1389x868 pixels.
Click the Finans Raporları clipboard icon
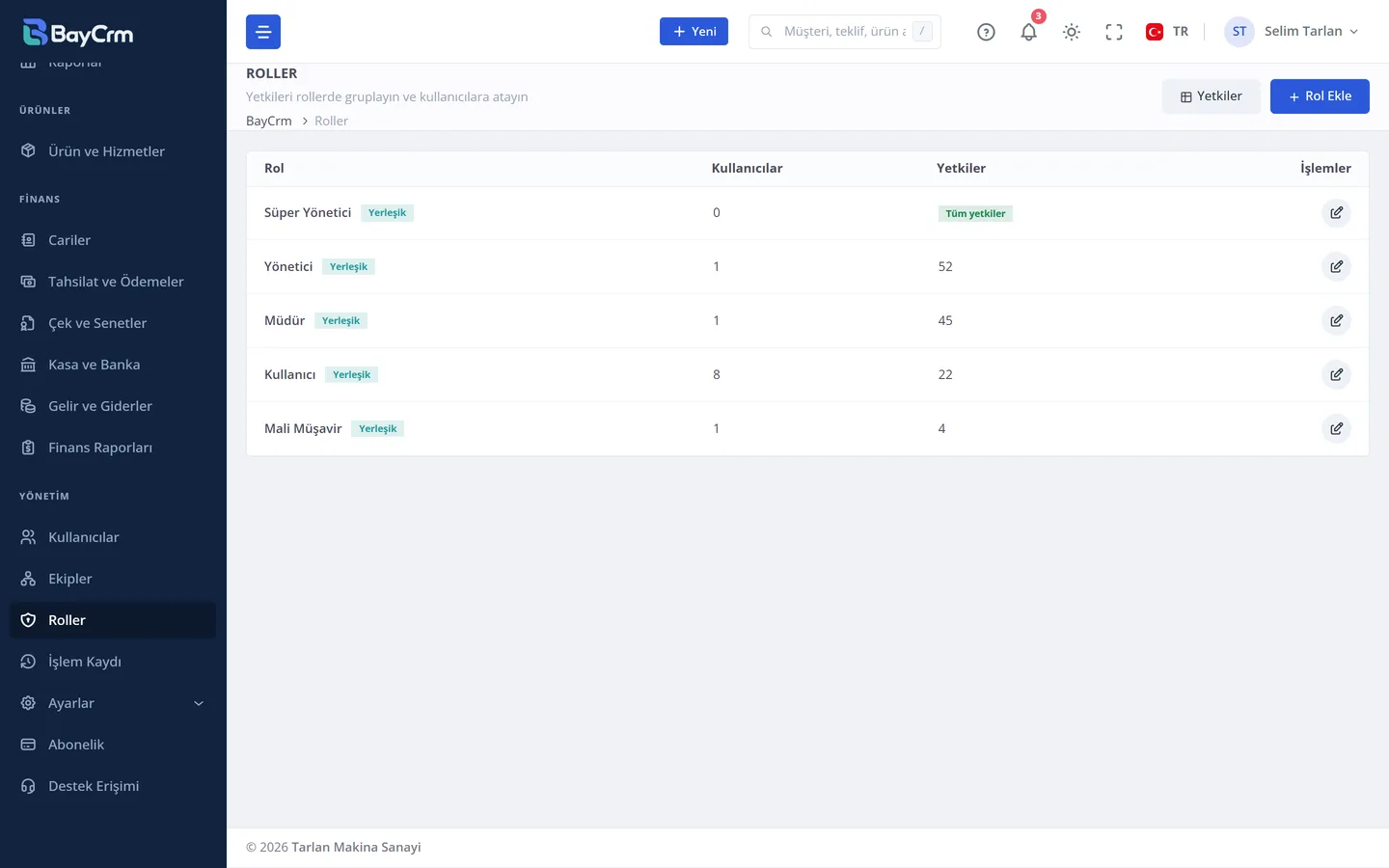pyautogui.click(x=28, y=448)
